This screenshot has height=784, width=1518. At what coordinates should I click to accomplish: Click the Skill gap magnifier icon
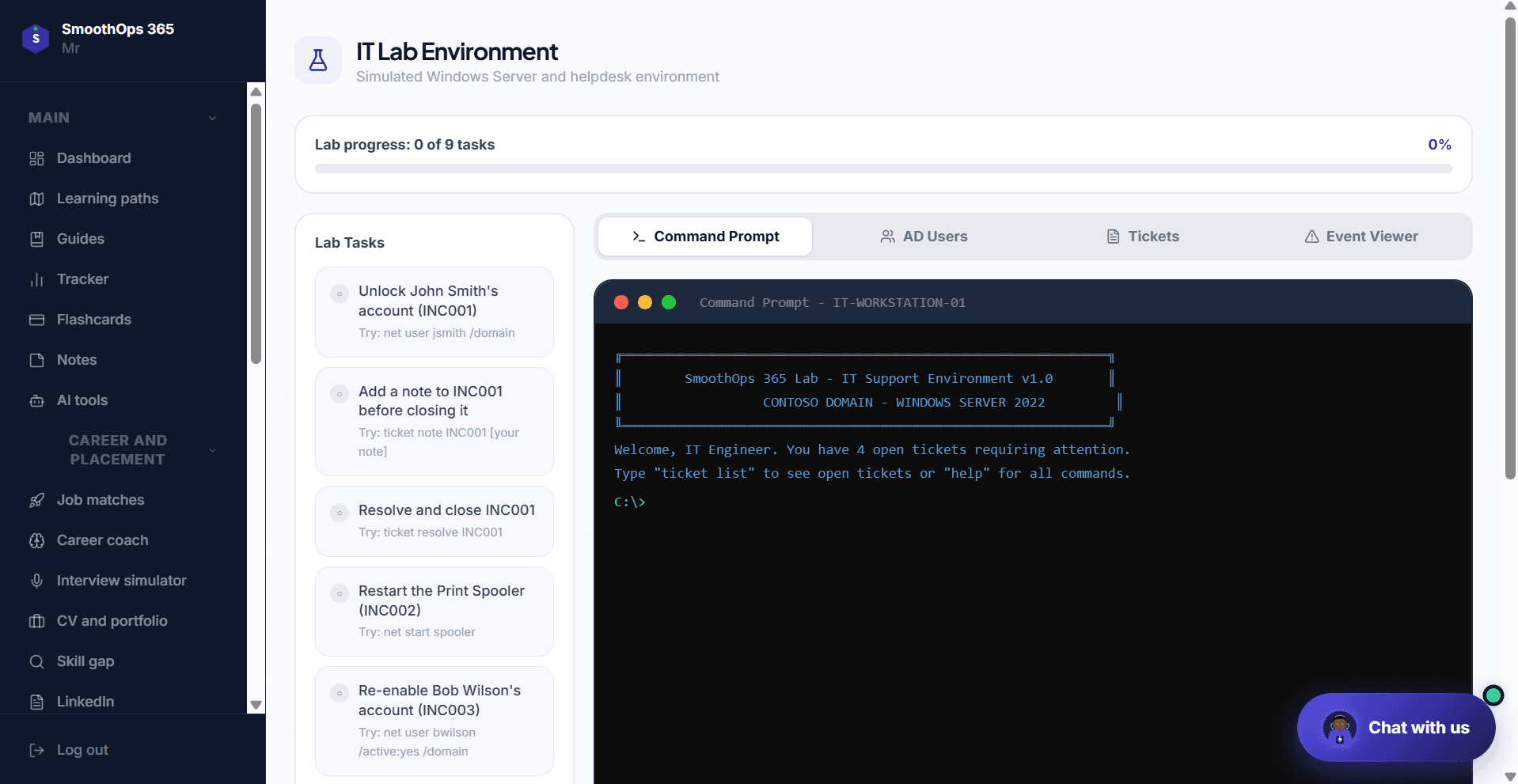[36, 661]
